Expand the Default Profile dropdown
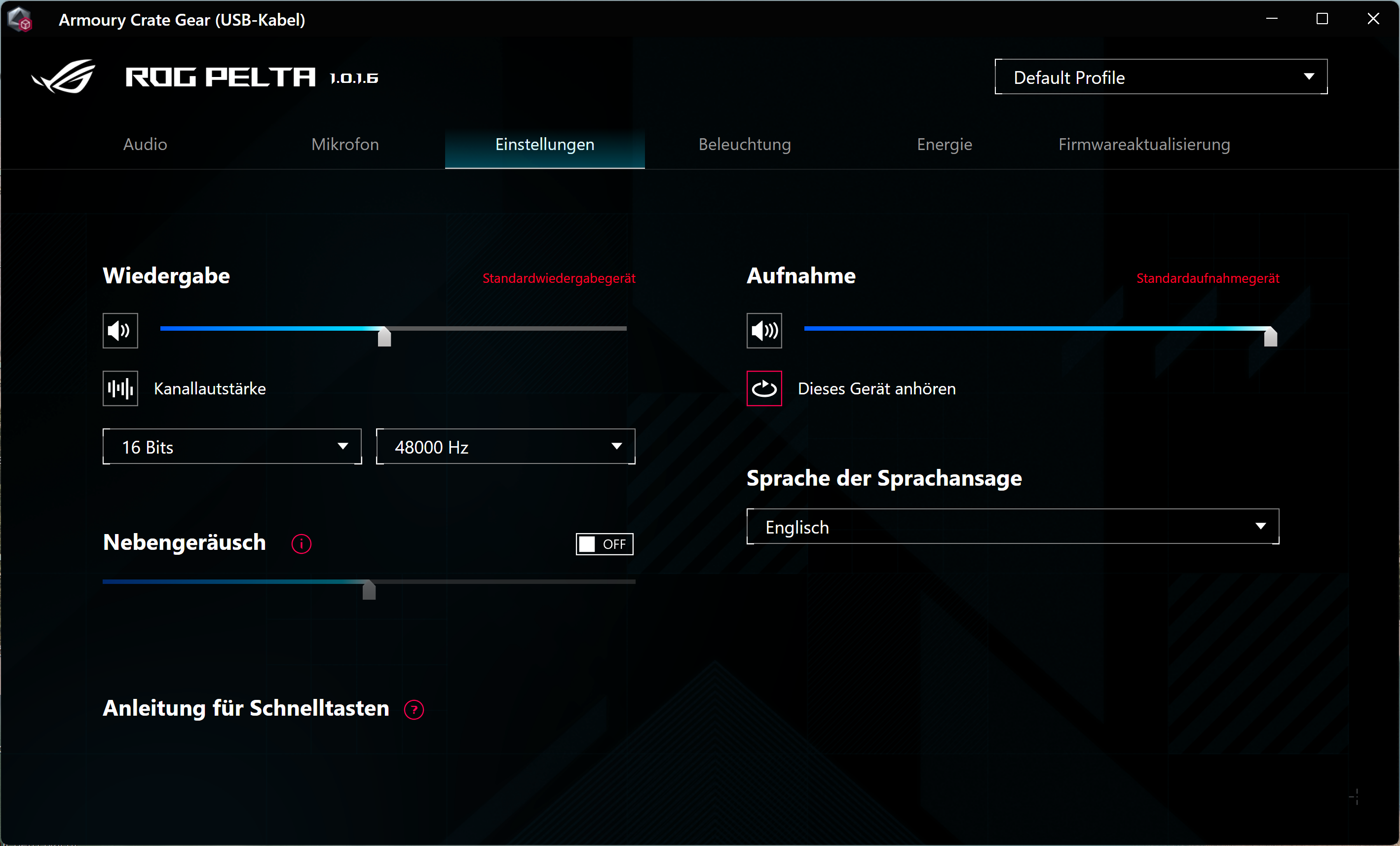Screen dimensions: 1400x846 (x=1161, y=77)
